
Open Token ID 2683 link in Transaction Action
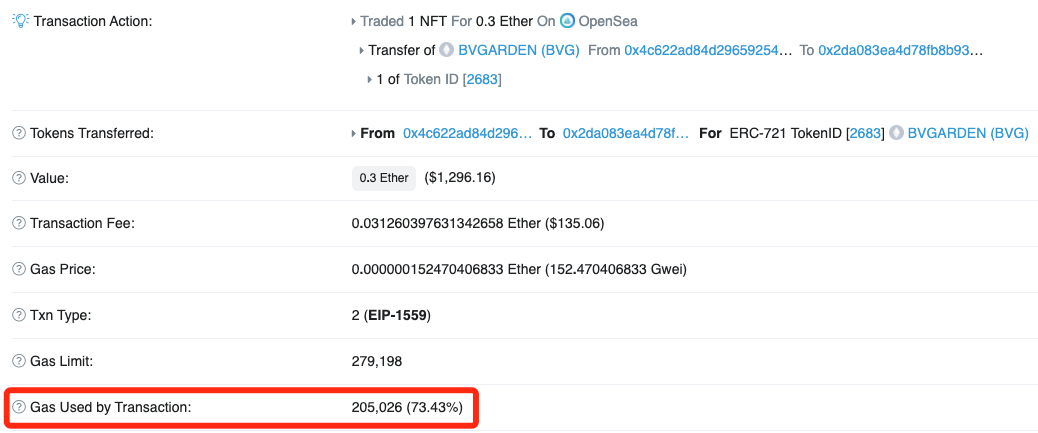483,79
